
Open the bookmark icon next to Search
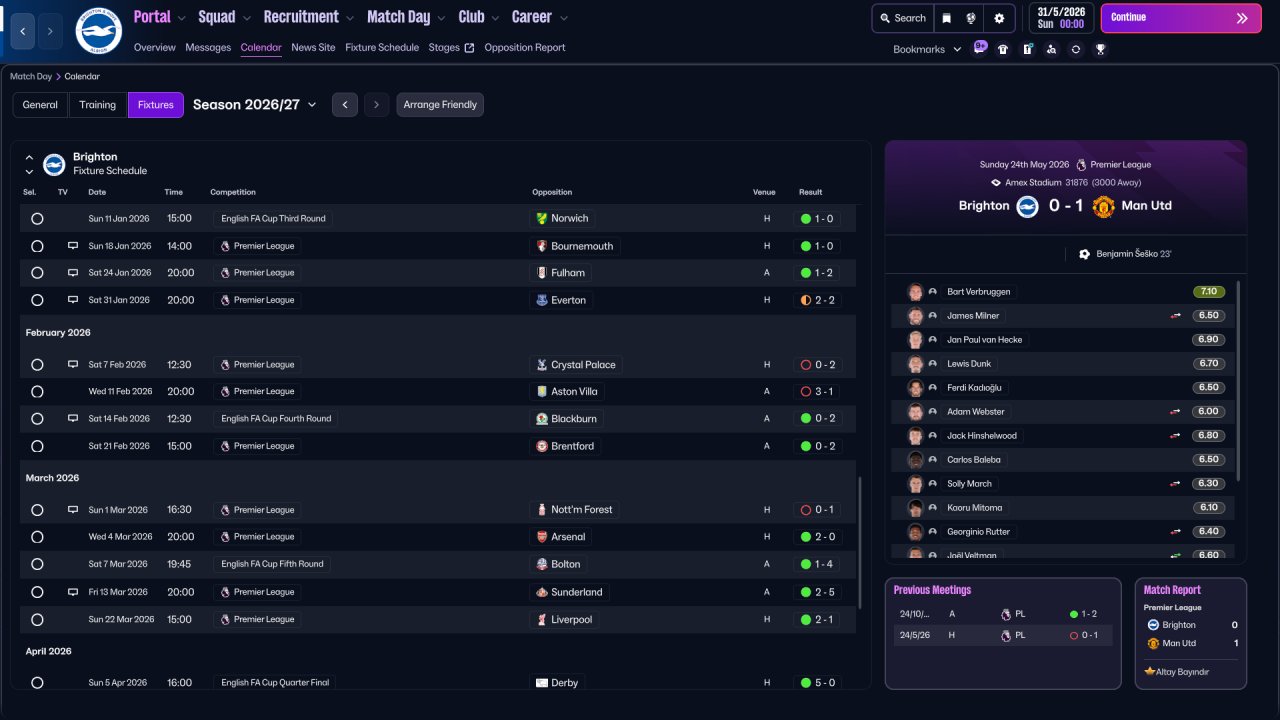pos(947,18)
